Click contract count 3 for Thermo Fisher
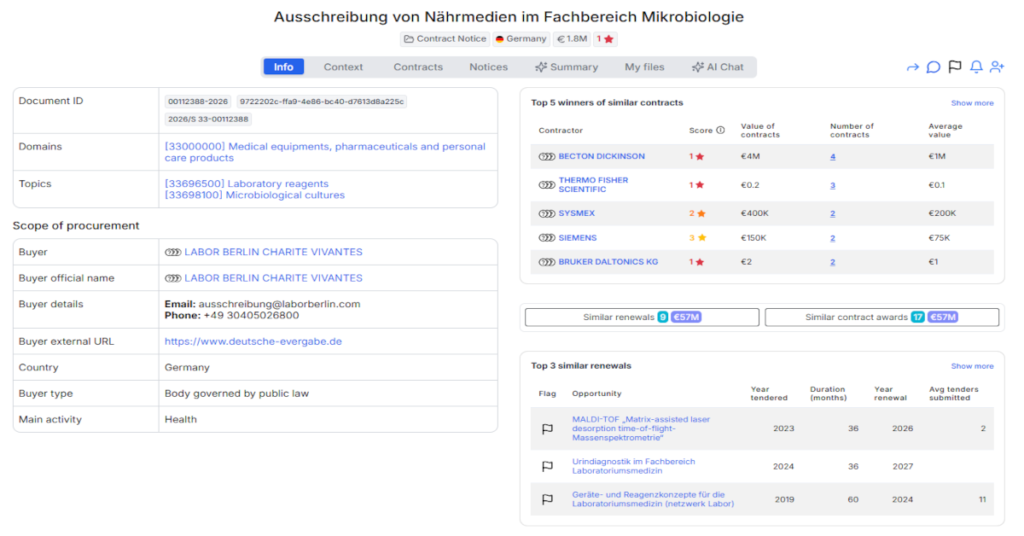 [833, 185]
